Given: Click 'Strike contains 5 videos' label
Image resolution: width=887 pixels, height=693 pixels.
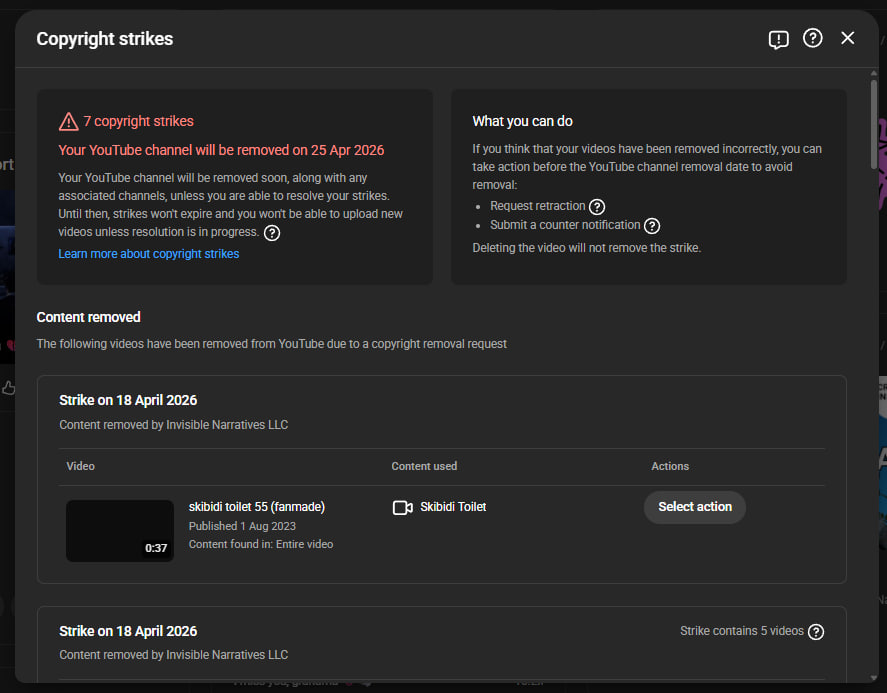Looking at the screenshot, I should point(742,631).
